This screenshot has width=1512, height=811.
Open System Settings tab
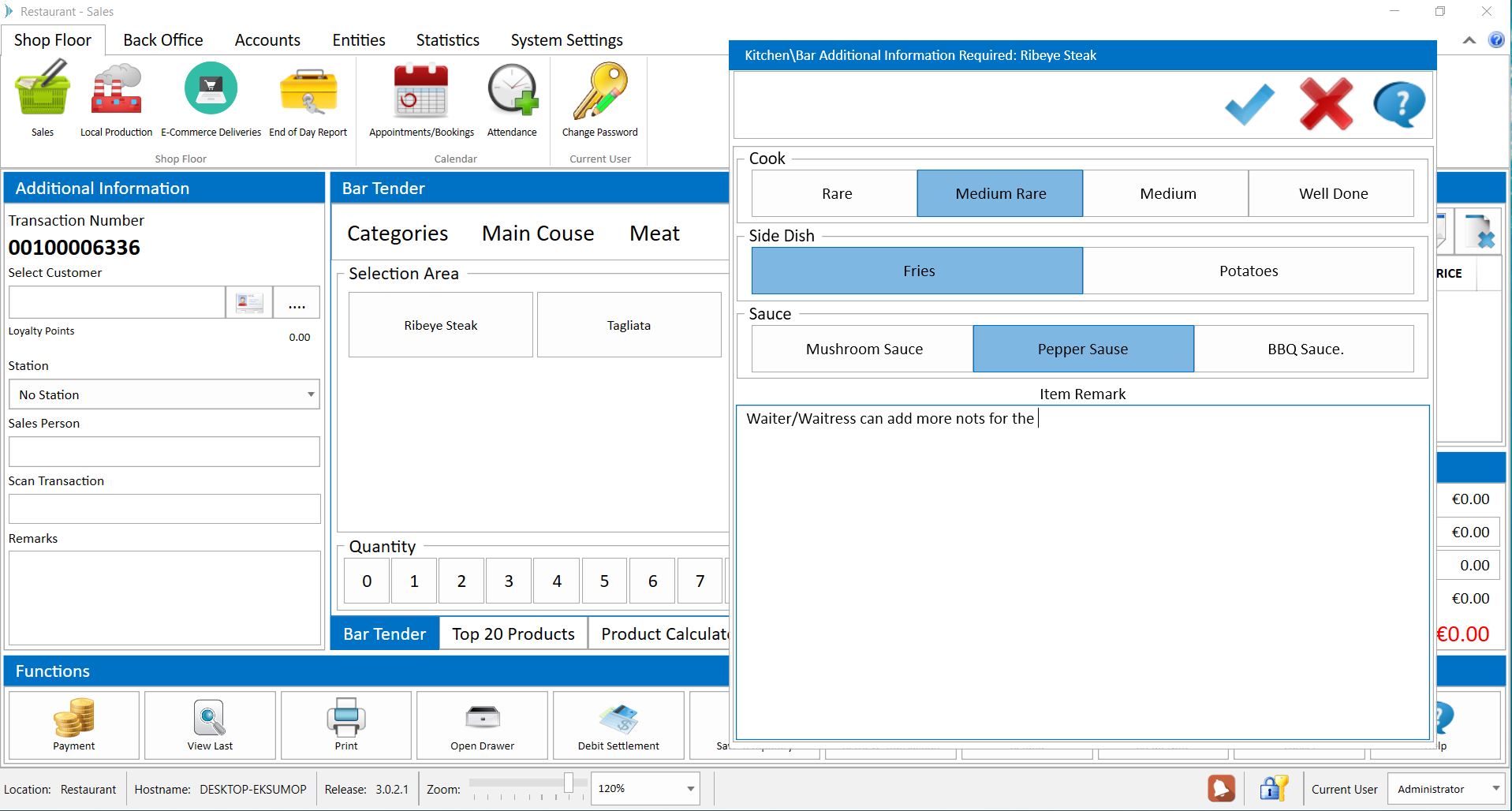(x=566, y=40)
